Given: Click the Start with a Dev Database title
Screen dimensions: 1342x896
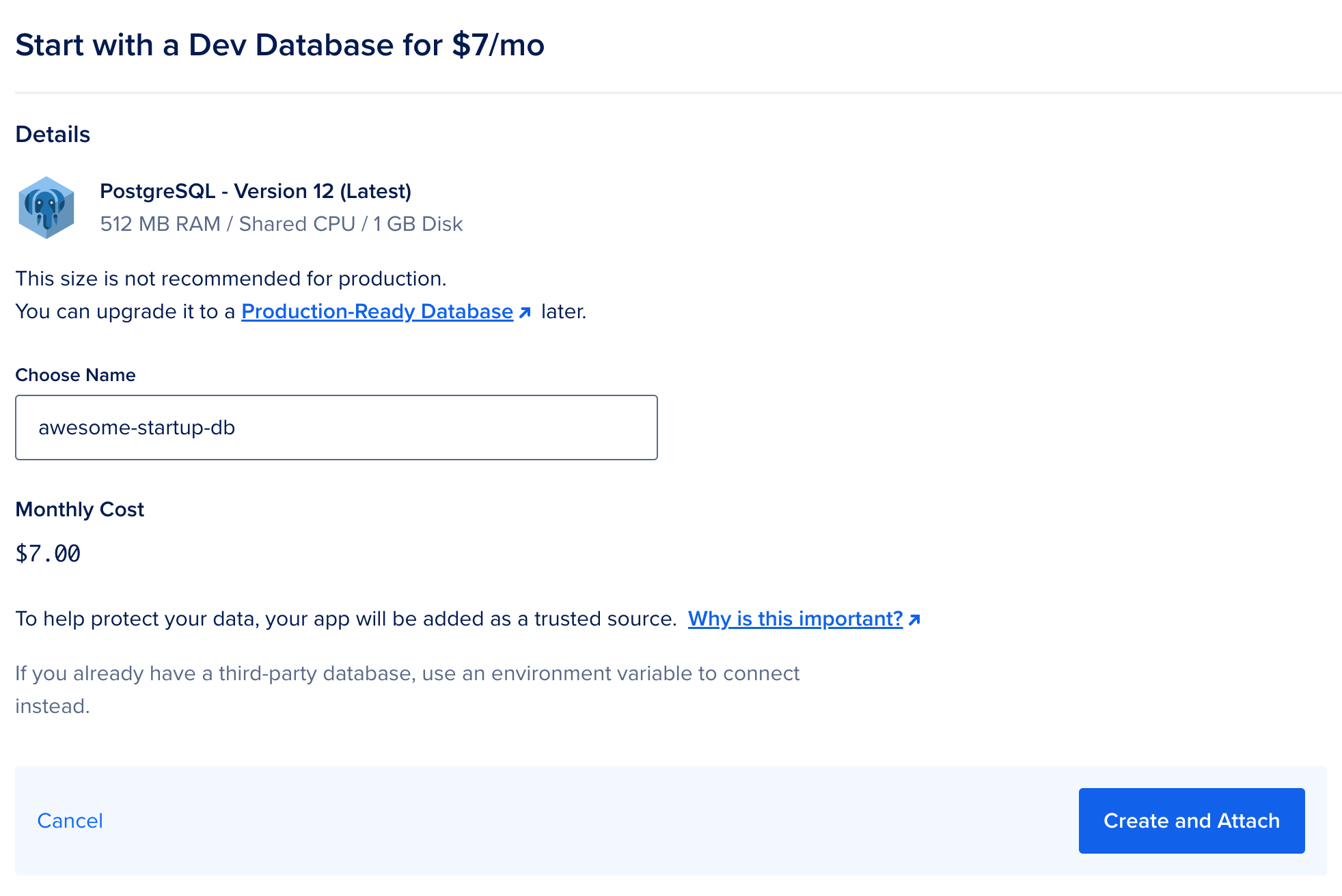Looking at the screenshot, I should (x=280, y=44).
